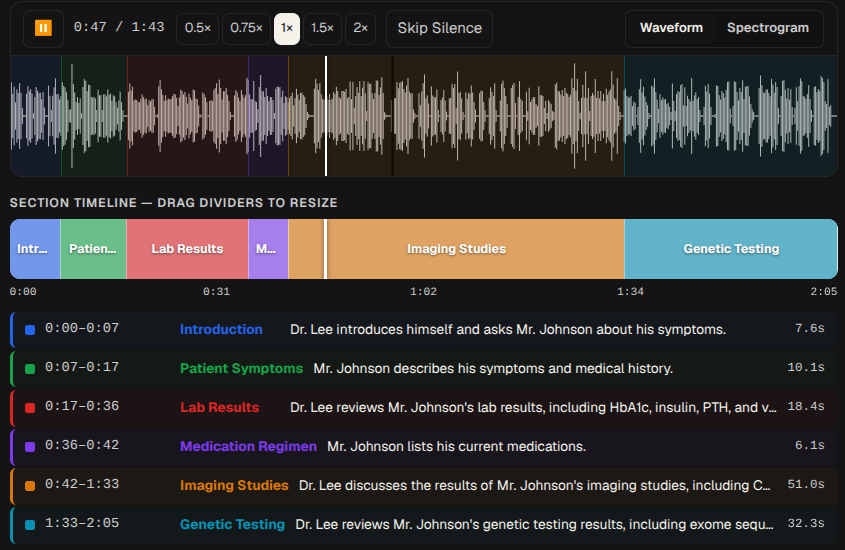The image size is (845, 550).
Task: Select the Imaging Studies timeline block
Action: (456, 249)
